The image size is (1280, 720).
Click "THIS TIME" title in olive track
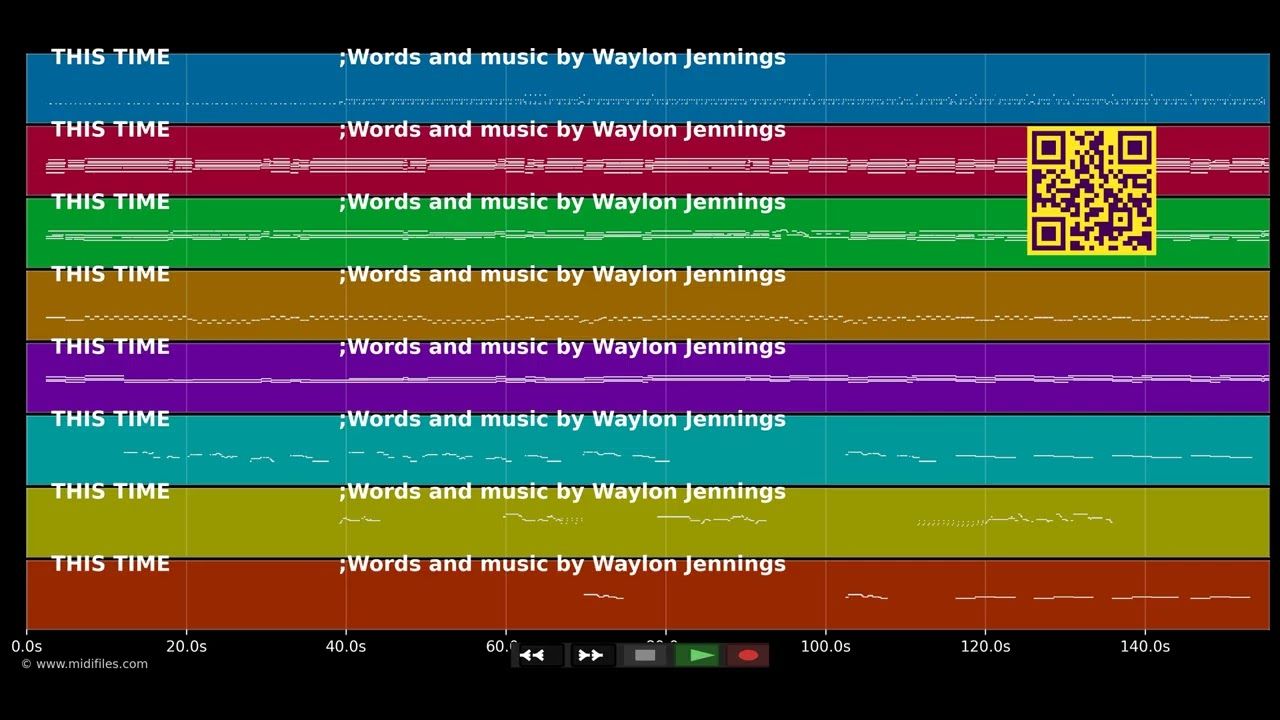[x=110, y=491]
